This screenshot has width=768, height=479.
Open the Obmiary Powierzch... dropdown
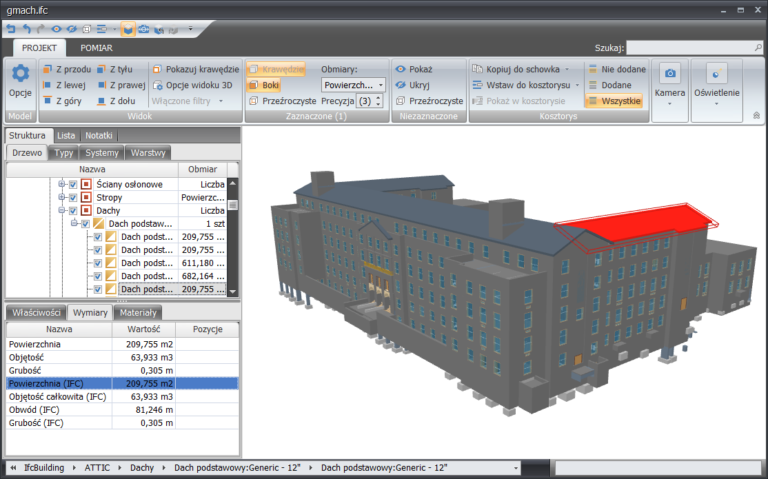pyautogui.click(x=353, y=85)
